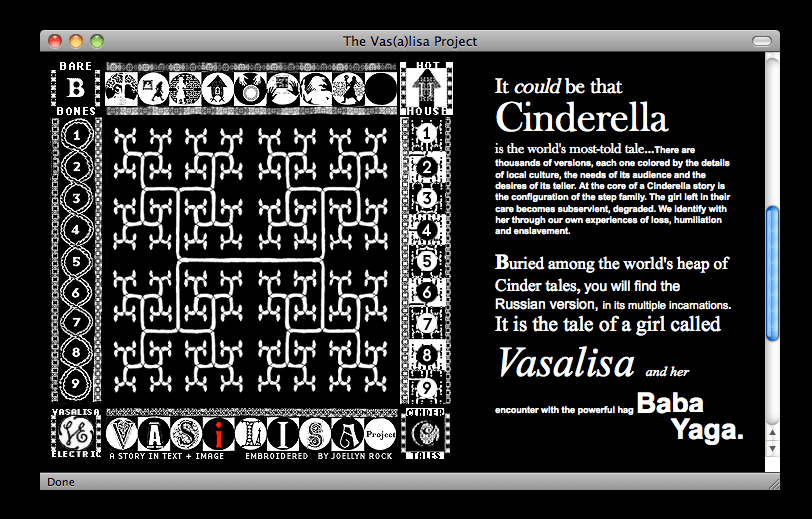Click the red letter 'i' circle
This screenshot has height=519, width=812.
tap(218, 434)
